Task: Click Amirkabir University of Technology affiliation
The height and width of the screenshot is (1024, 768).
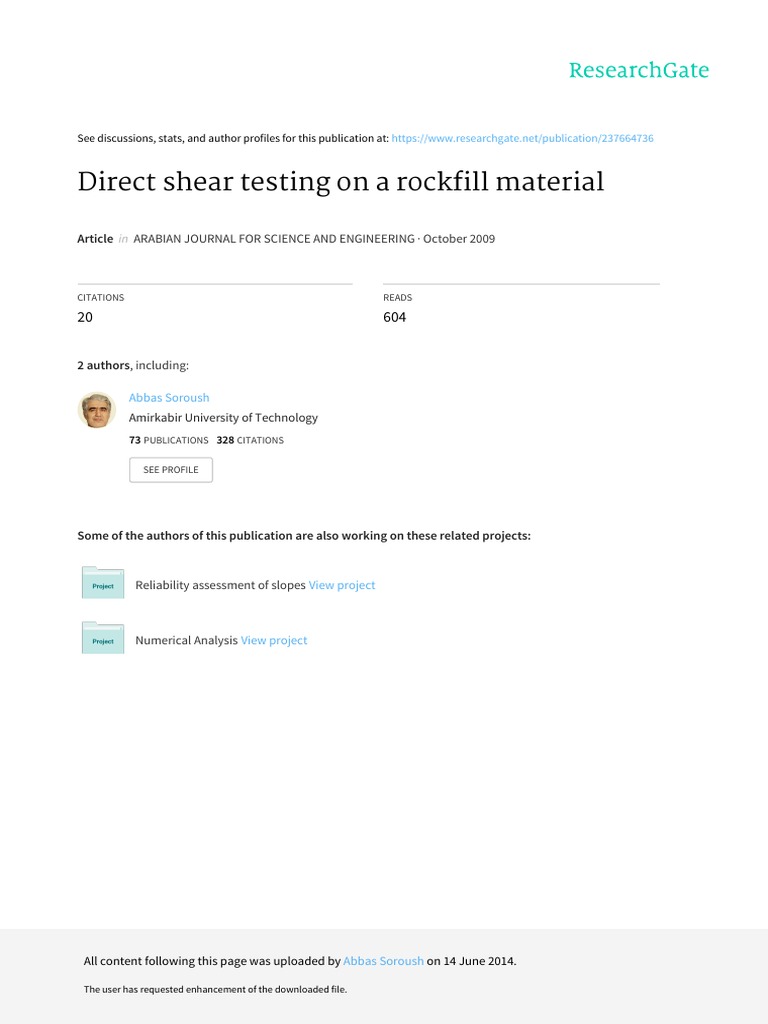Action: (x=223, y=418)
